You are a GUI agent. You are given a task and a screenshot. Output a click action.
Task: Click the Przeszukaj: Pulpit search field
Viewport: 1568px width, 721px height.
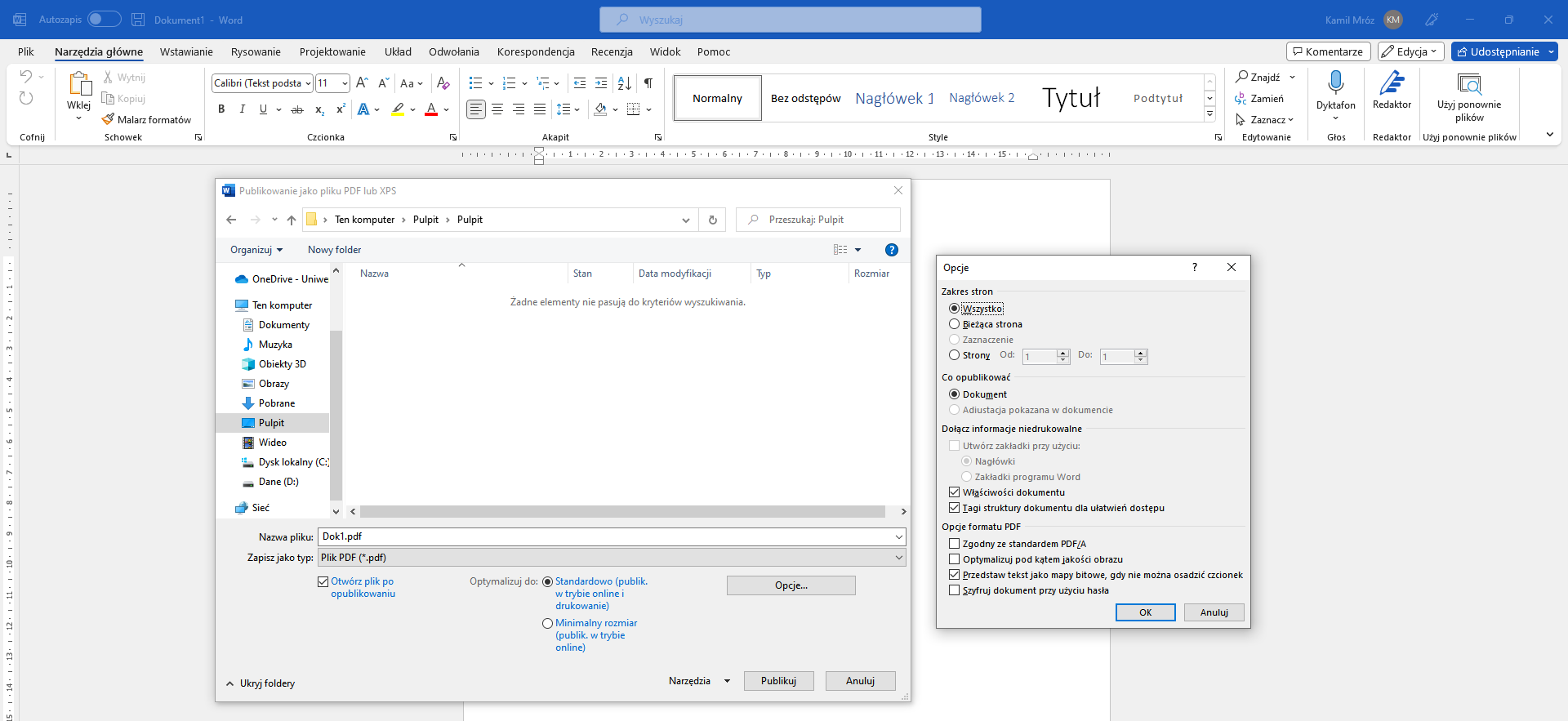[818, 220]
